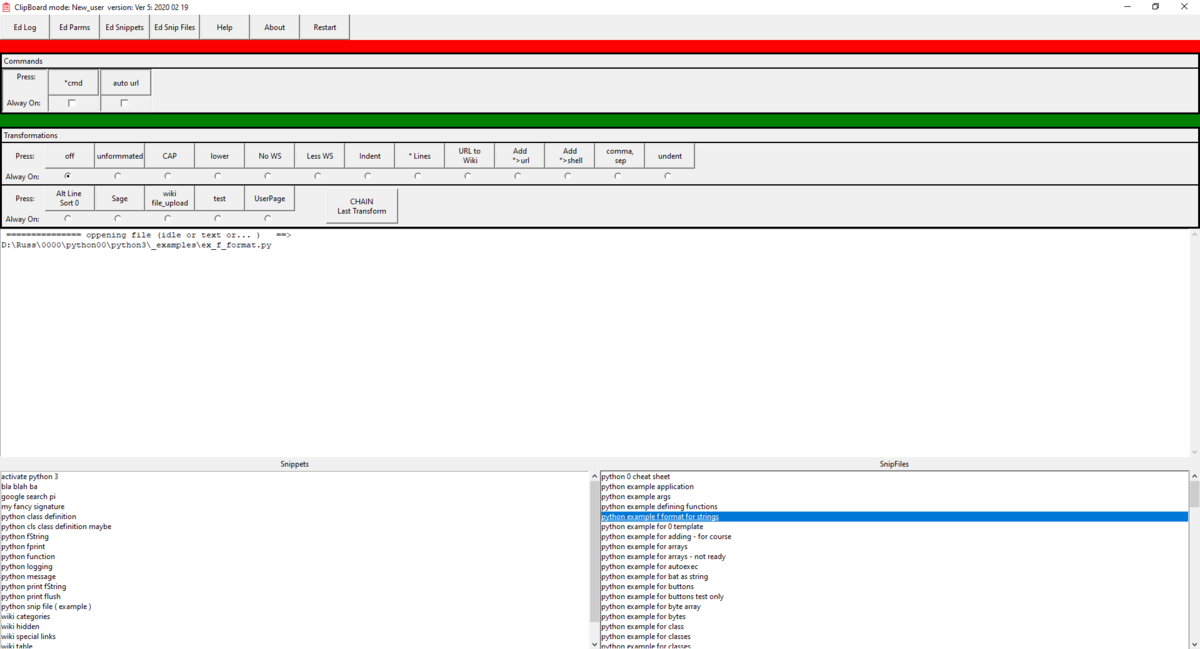Select the No WS radio button
This screenshot has height=649, width=1200.
coord(268,176)
